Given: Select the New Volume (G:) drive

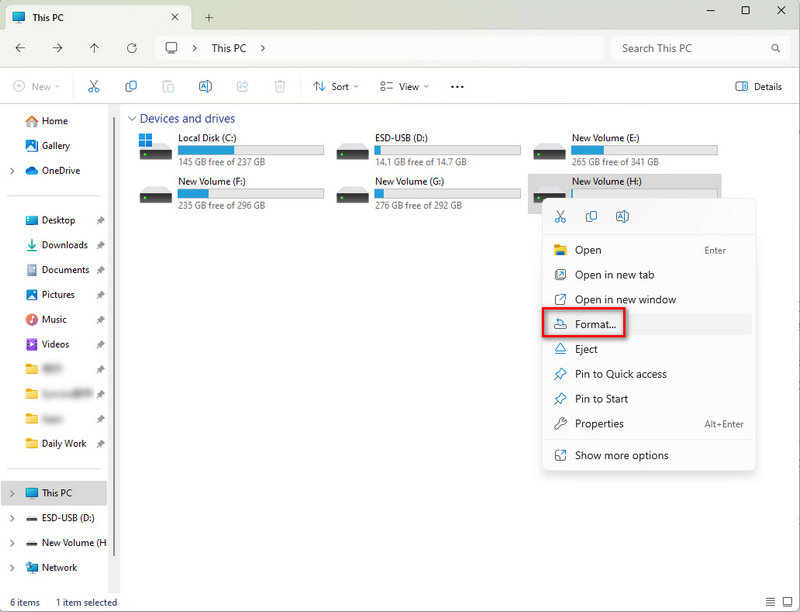Looking at the screenshot, I should [x=428, y=193].
